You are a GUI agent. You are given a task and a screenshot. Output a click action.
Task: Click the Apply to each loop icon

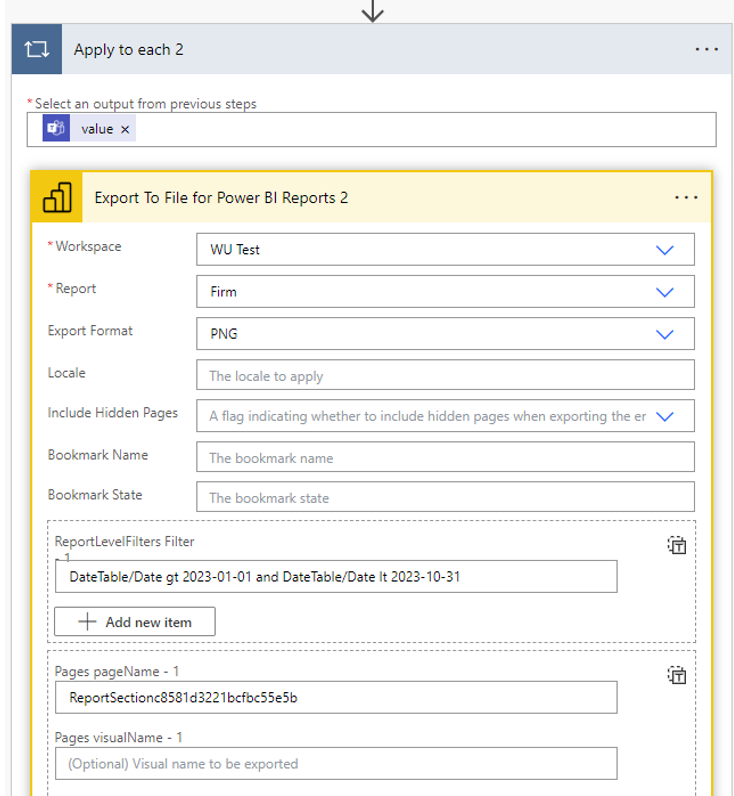37,50
